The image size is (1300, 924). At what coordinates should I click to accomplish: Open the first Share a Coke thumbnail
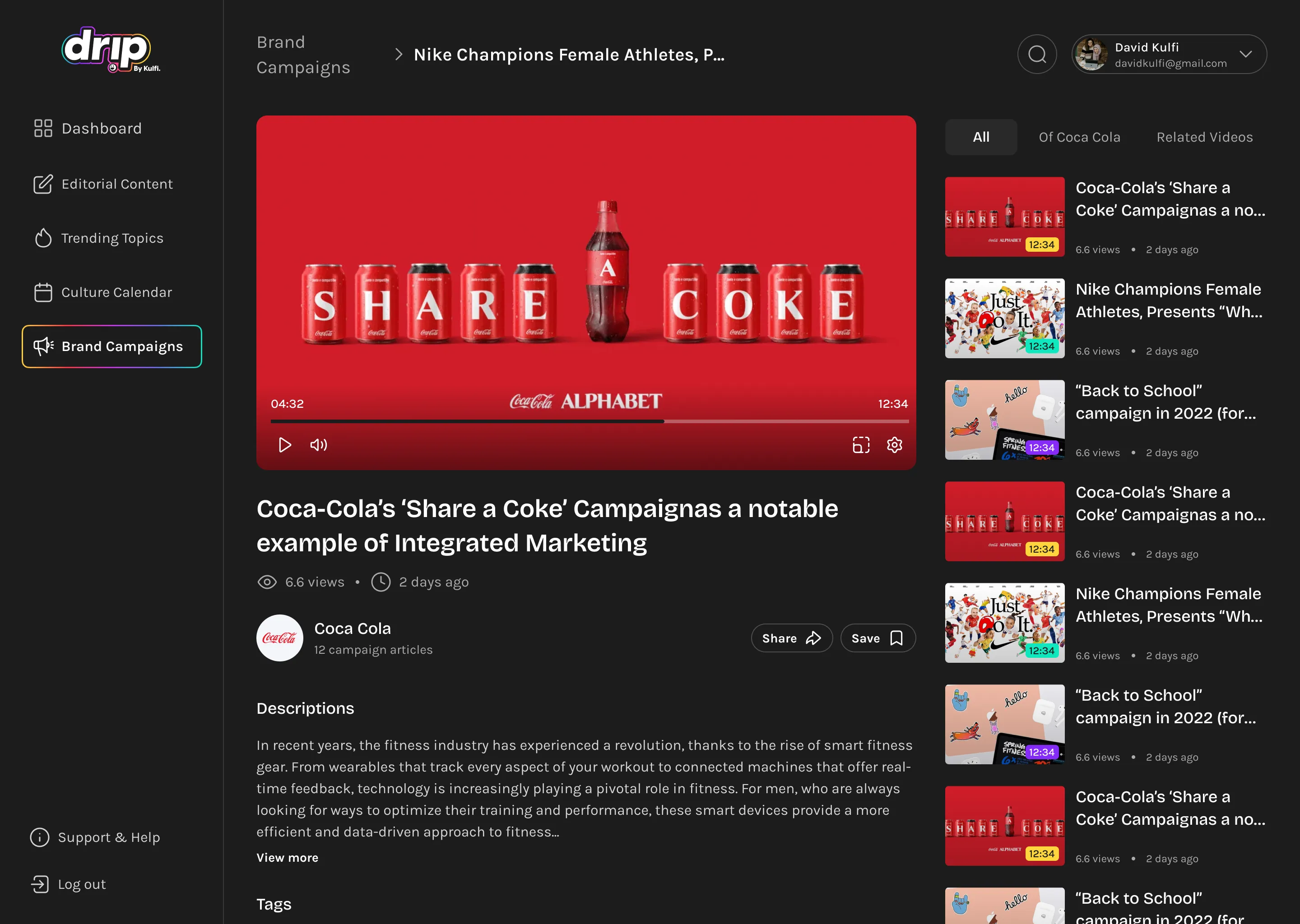(x=1005, y=217)
